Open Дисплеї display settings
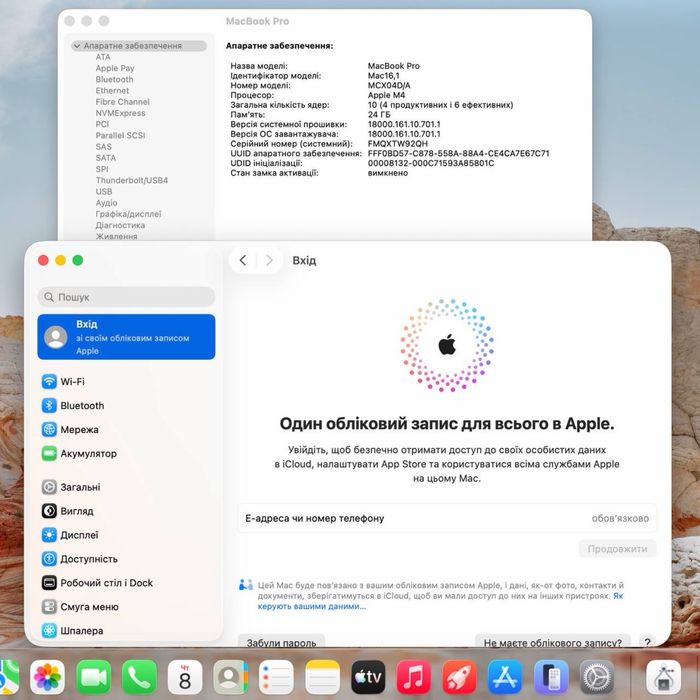Screen dimensions: 700x700 (126, 535)
